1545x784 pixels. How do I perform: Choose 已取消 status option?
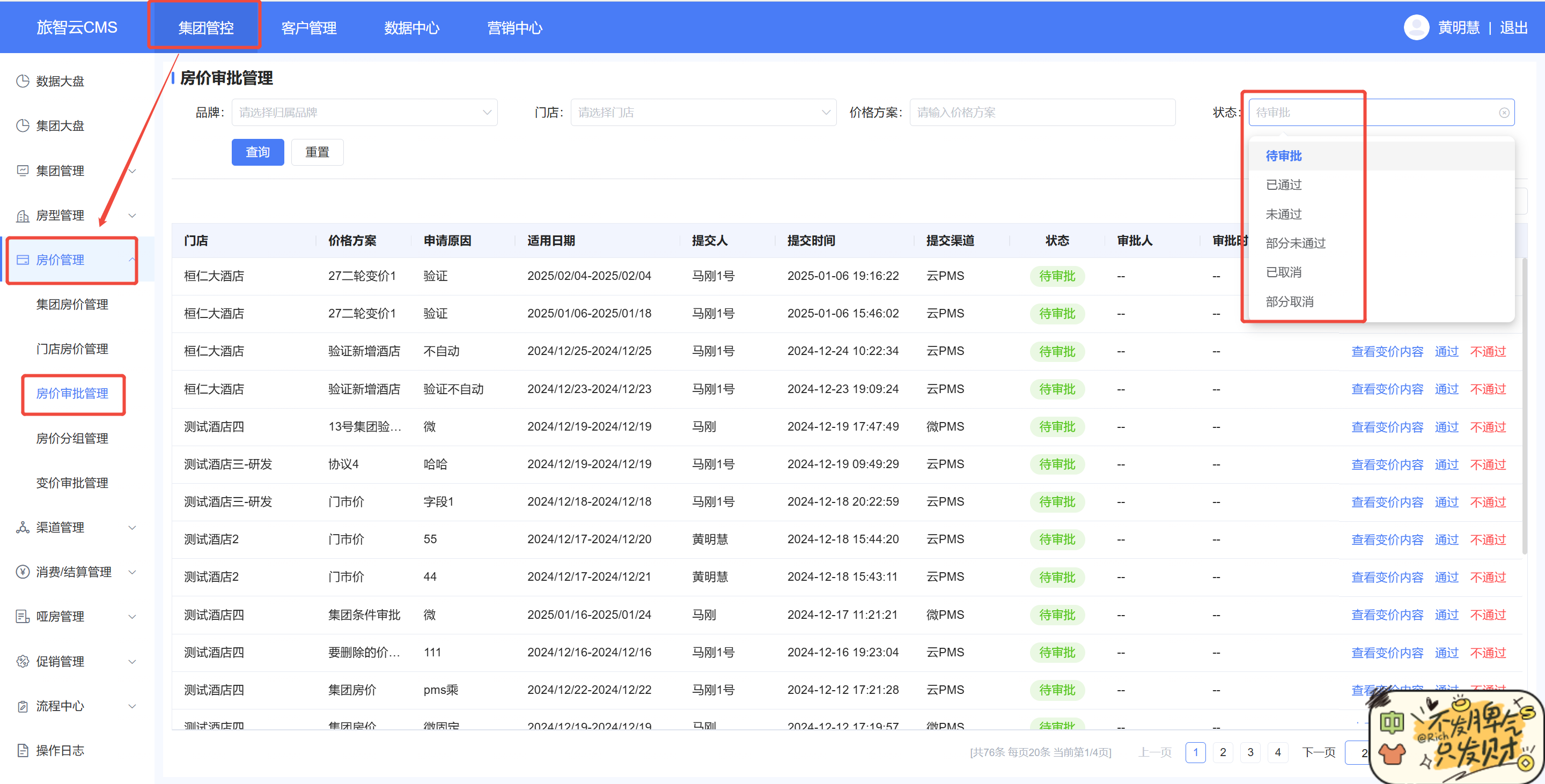click(x=1382, y=272)
